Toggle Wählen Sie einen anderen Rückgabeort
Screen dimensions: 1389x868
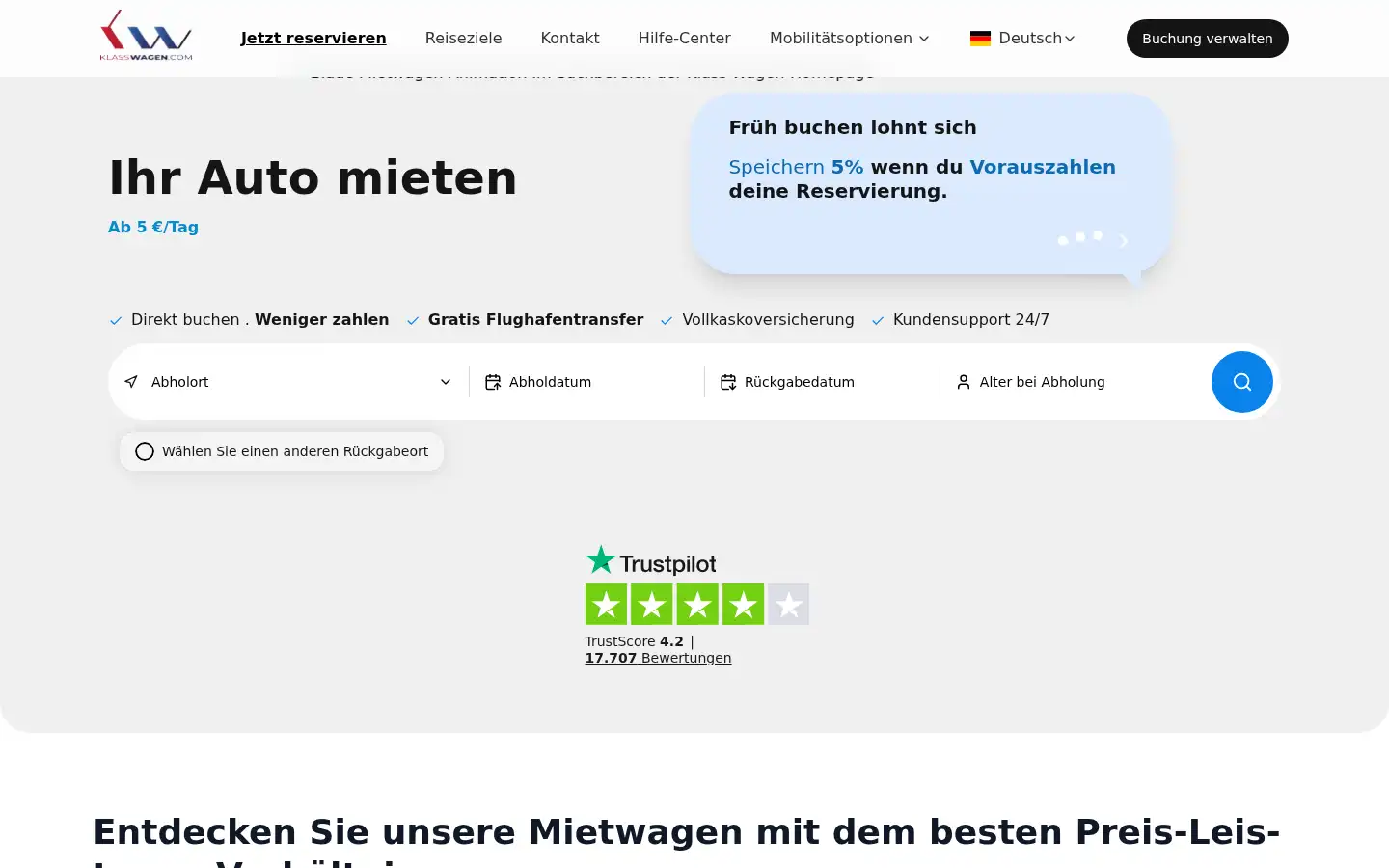[x=282, y=451]
